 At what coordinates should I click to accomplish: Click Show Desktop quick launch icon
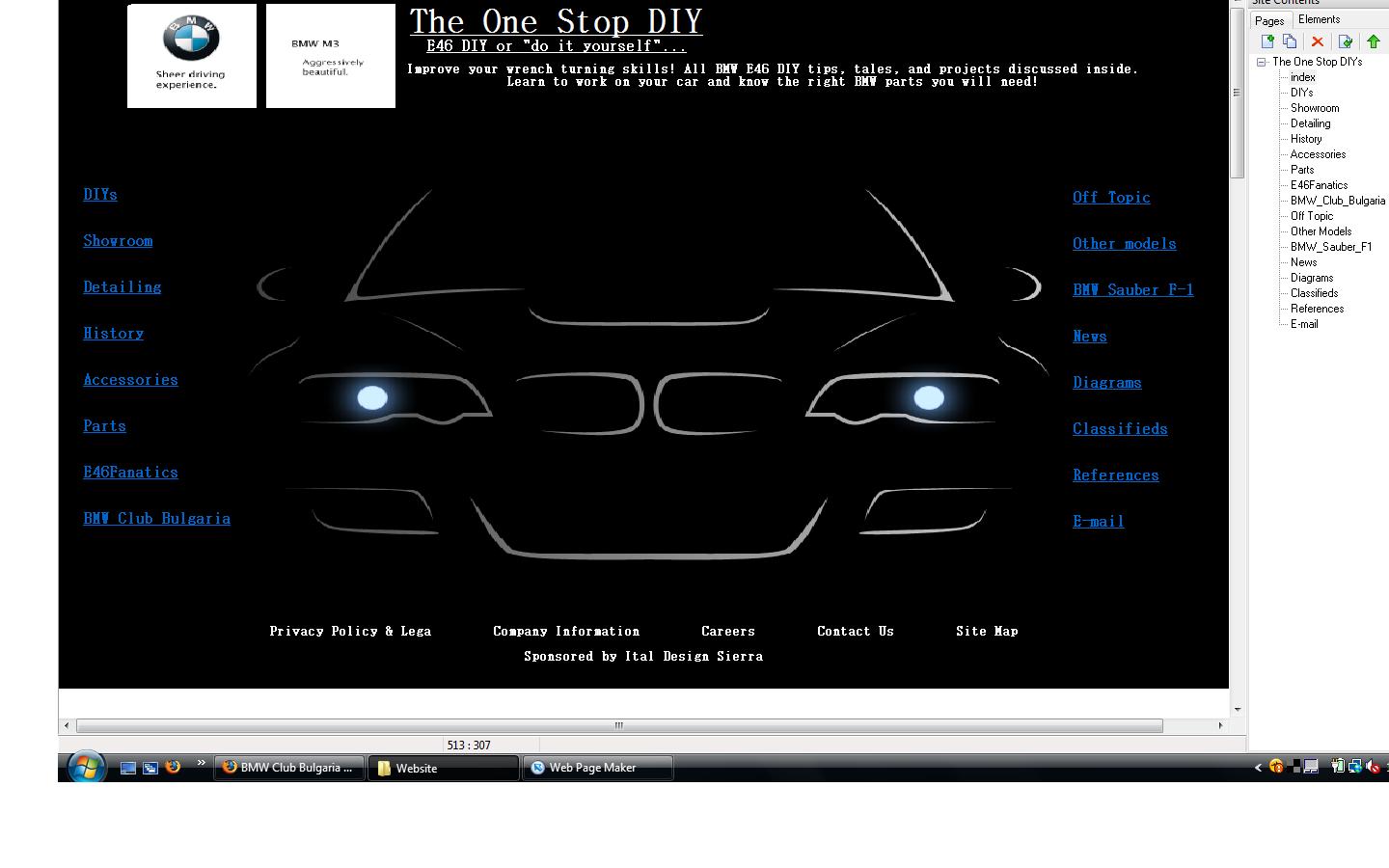(128, 768)
